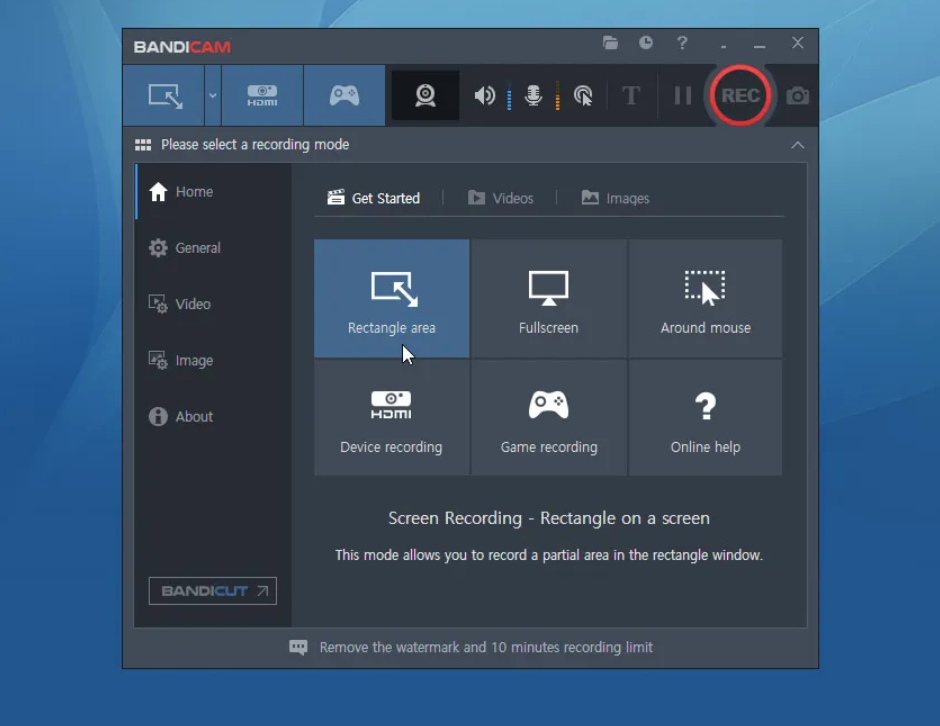Toggle speaker sound icon
The height and width of the screenshot is (726, 940).
click(x=484, y=96)
